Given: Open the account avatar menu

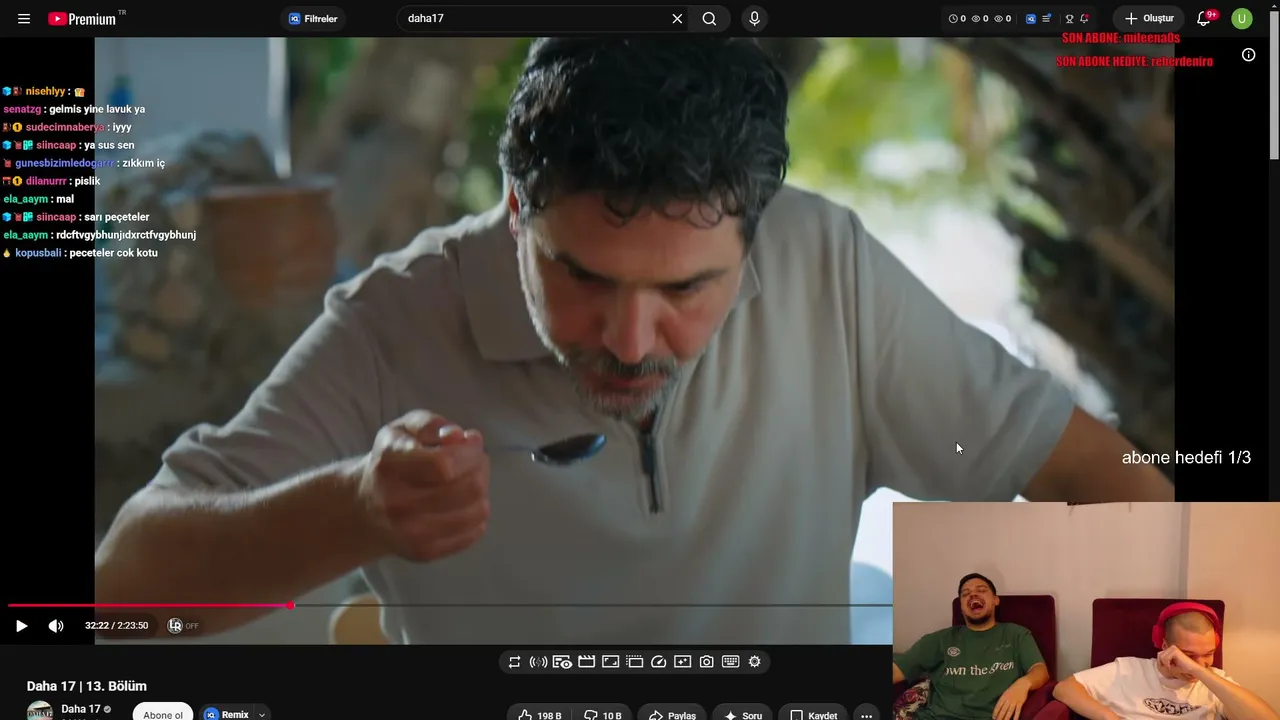Looking at the screenshot, I should click(x=1242, y=19).
